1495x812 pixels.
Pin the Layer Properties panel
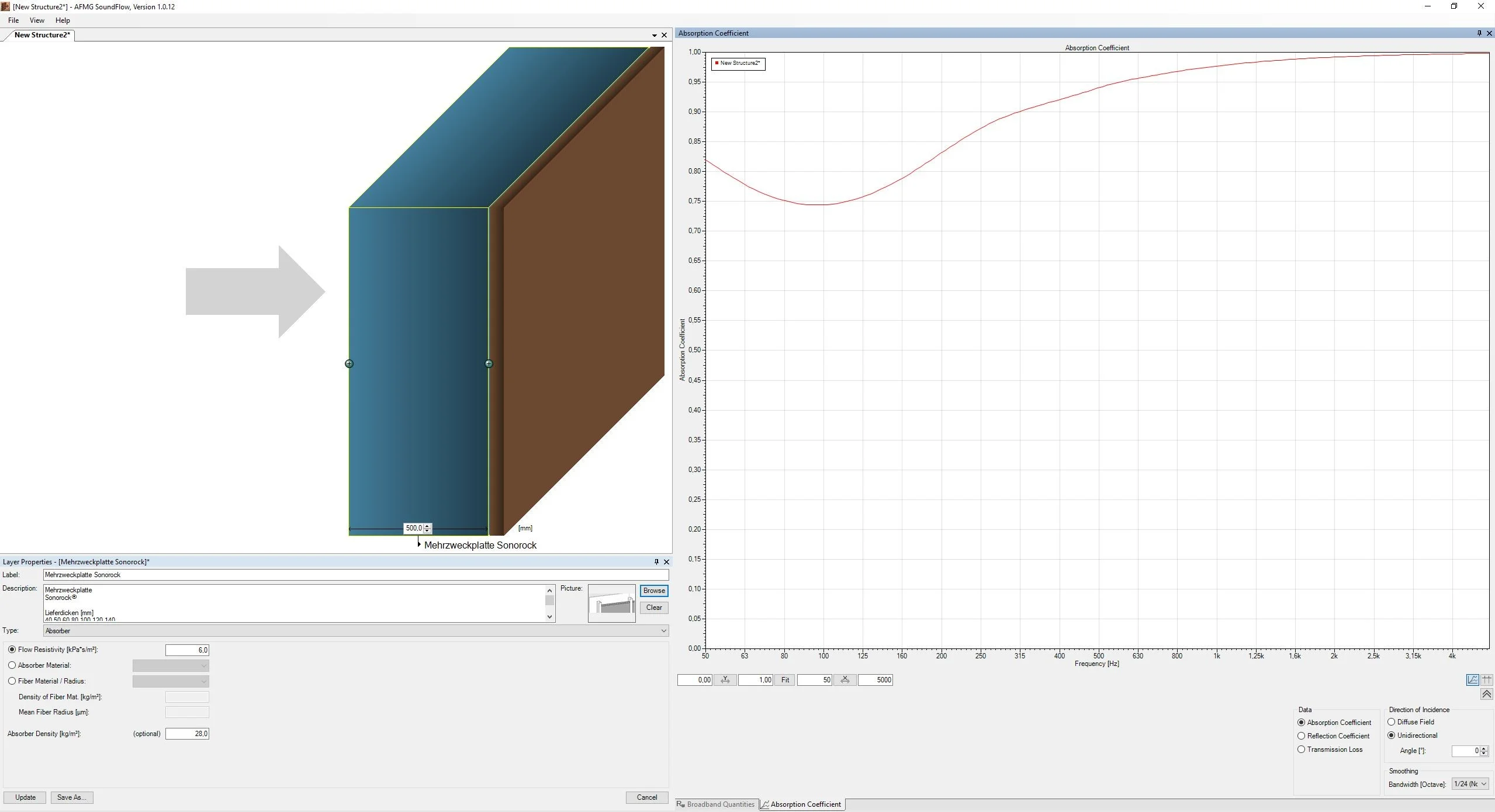pos(656,562)
